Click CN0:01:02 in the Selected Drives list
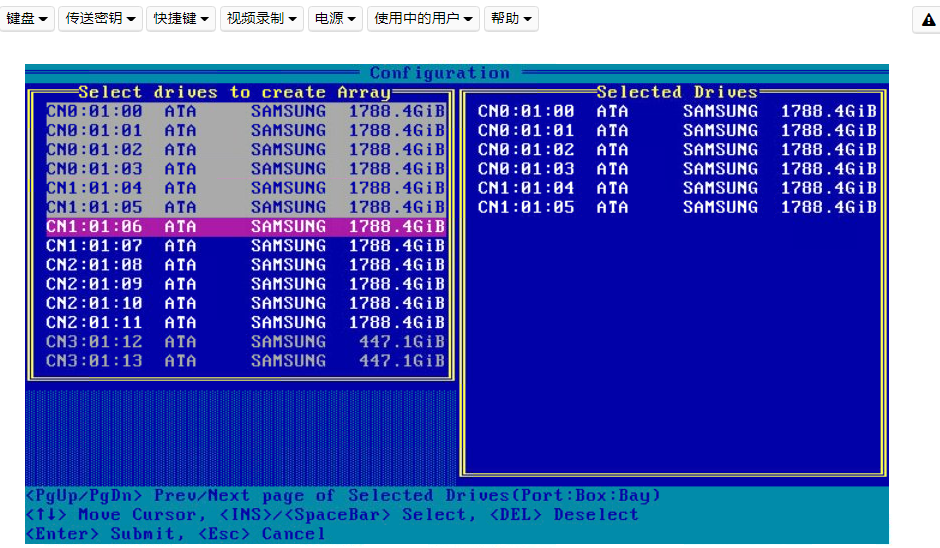Screen dimensions: 940x548 pyautogui.click(x=676, y=150)
